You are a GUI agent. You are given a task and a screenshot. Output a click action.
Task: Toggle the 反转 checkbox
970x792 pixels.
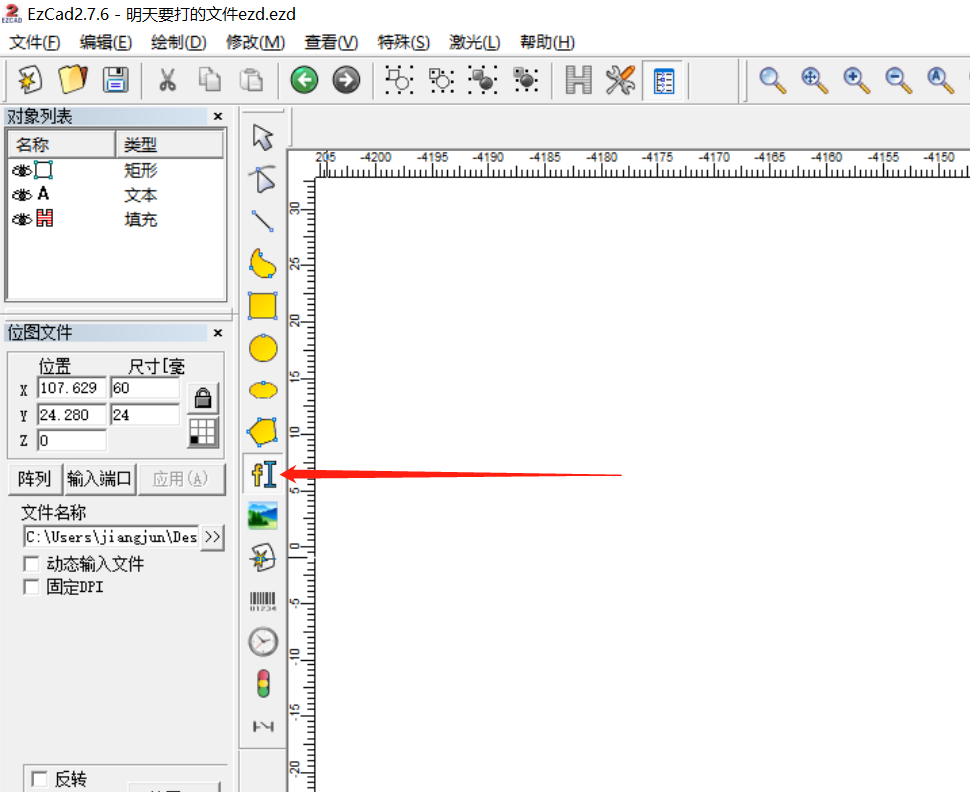(x=40, y=779)
